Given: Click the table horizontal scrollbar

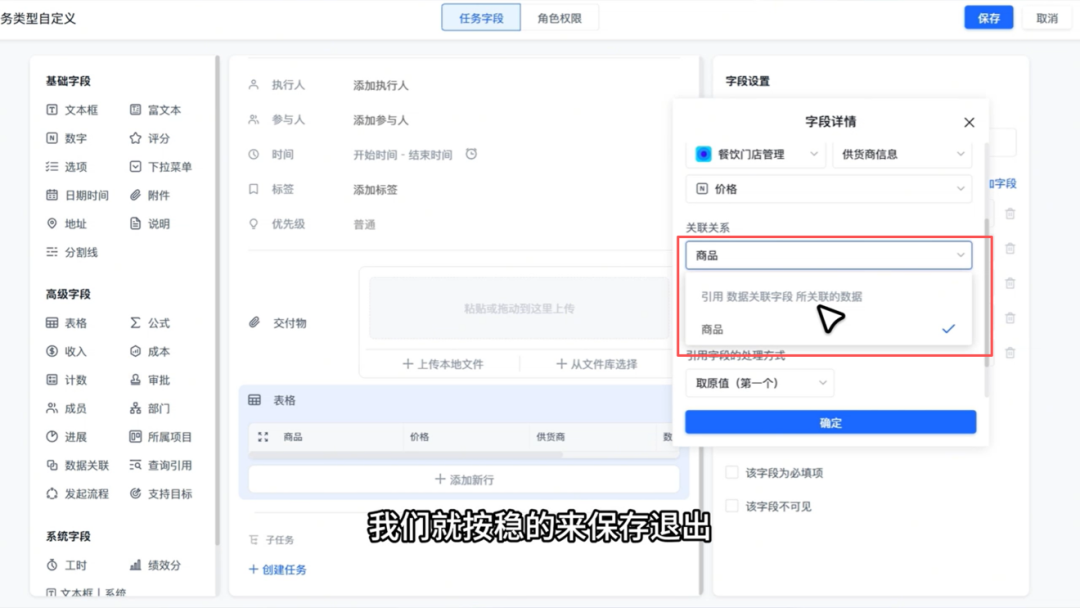Looking at the screenshot, I should pos(406,455).
